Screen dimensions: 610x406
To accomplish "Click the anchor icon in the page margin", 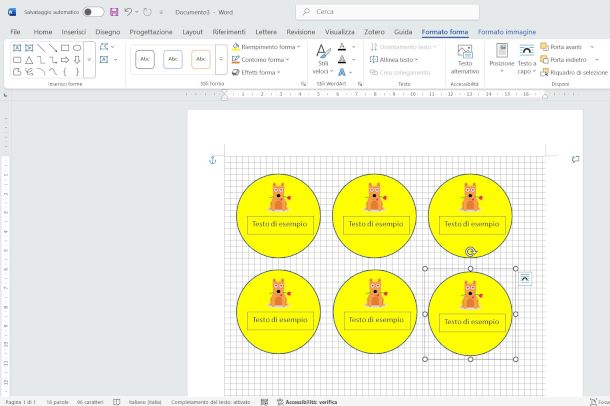I will click(x=212, y=160).
